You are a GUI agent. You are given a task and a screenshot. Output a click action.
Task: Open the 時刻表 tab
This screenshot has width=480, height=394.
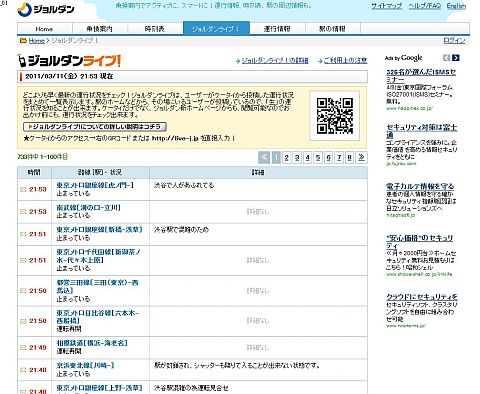pos(155,29)
